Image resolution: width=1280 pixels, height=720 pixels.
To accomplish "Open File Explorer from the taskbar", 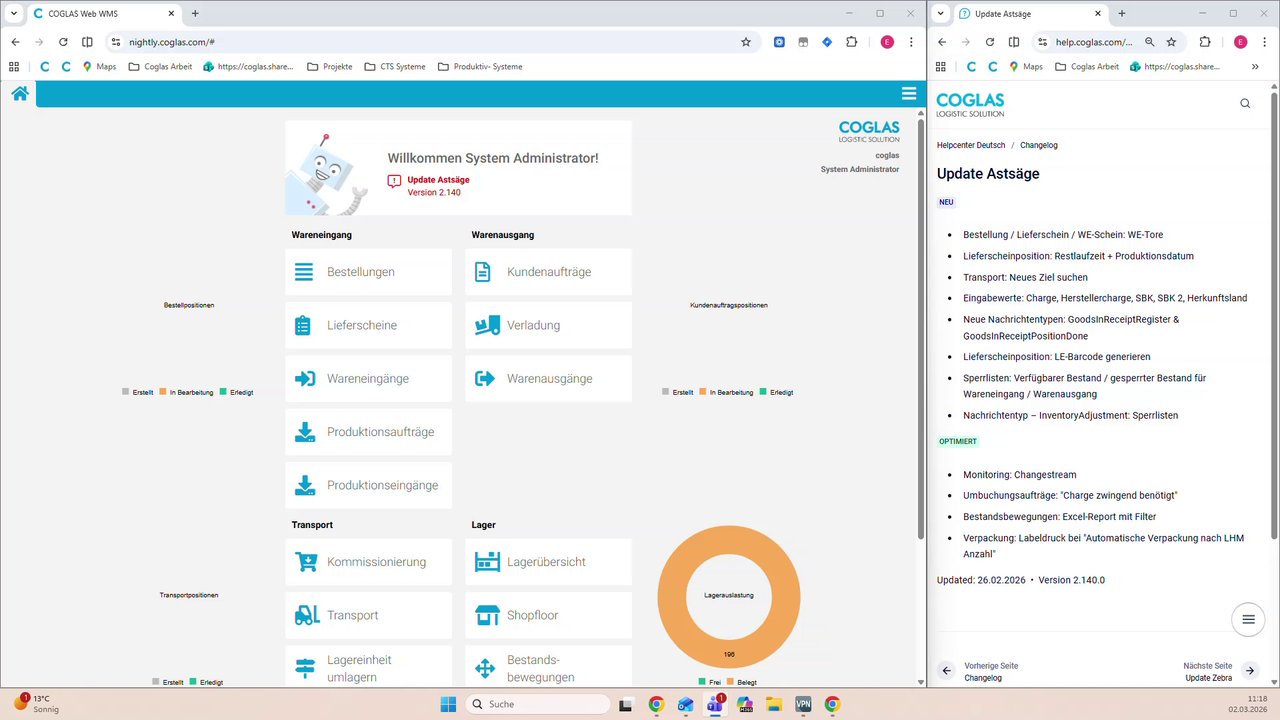I will pyautogui.click(x=774, y=704).
